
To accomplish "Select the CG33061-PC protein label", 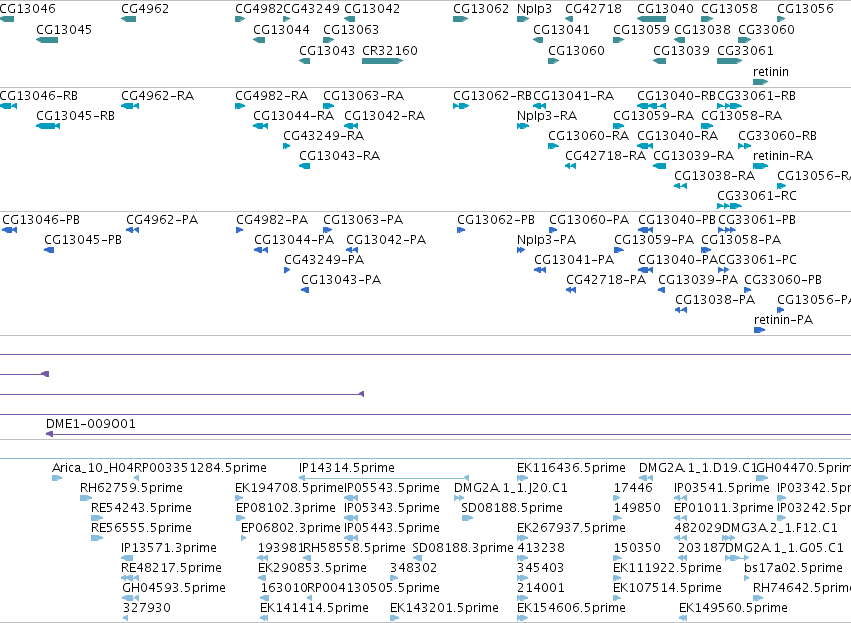I will click(x=758, y=260).
